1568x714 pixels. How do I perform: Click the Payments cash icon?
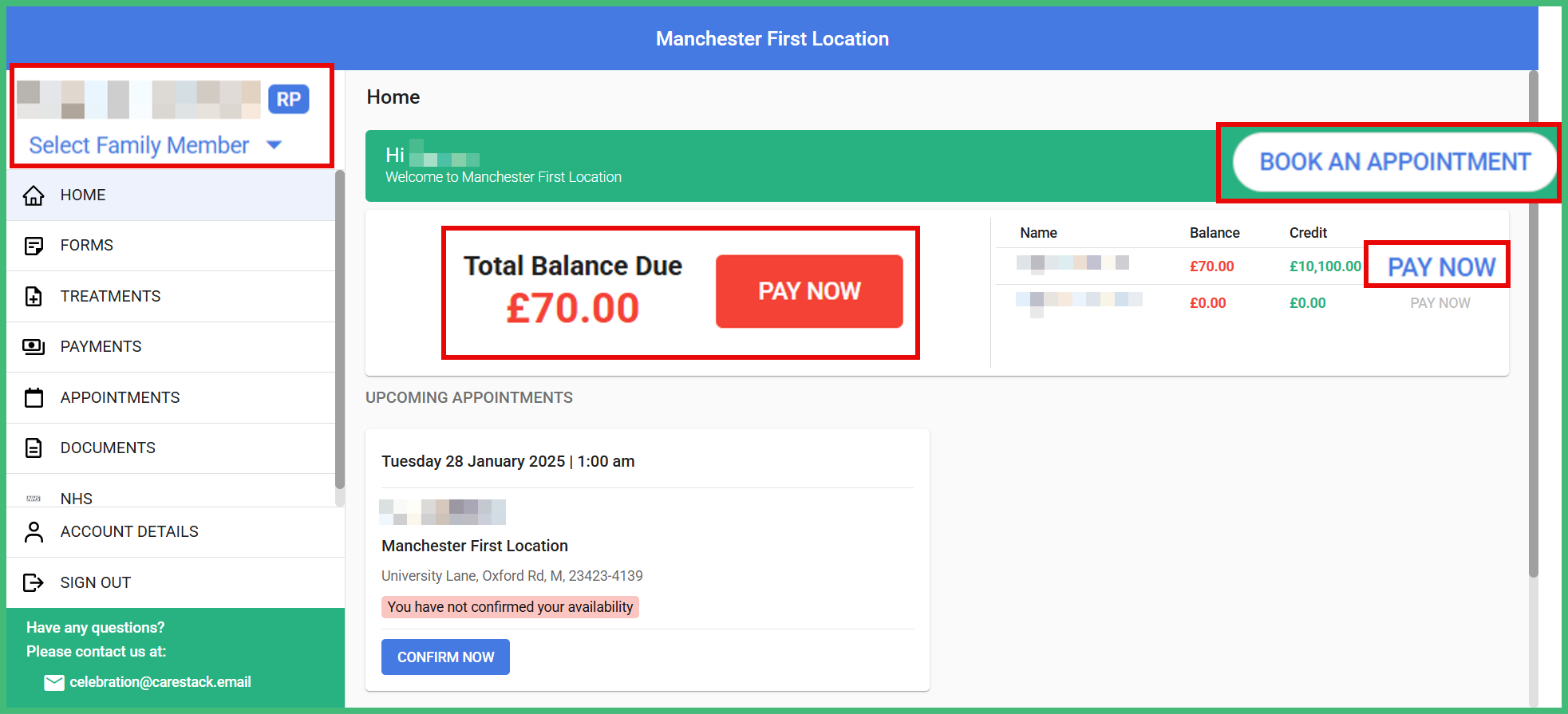34,347
